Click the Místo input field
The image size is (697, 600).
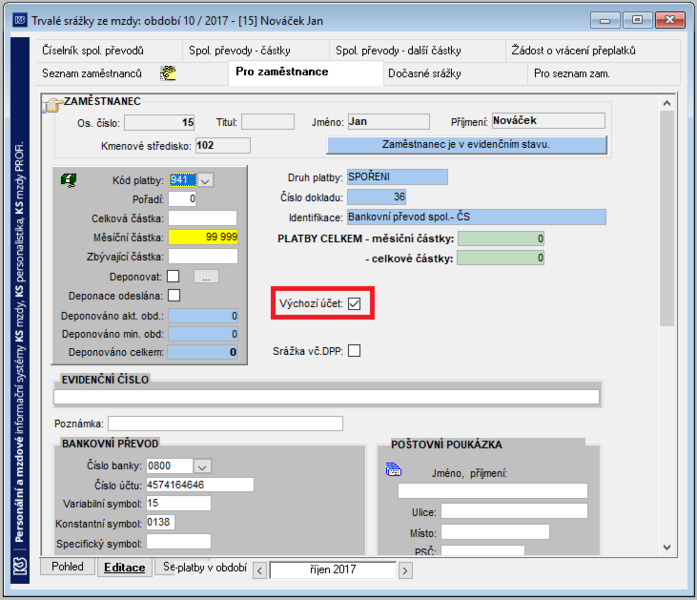[x=495, y=532]
